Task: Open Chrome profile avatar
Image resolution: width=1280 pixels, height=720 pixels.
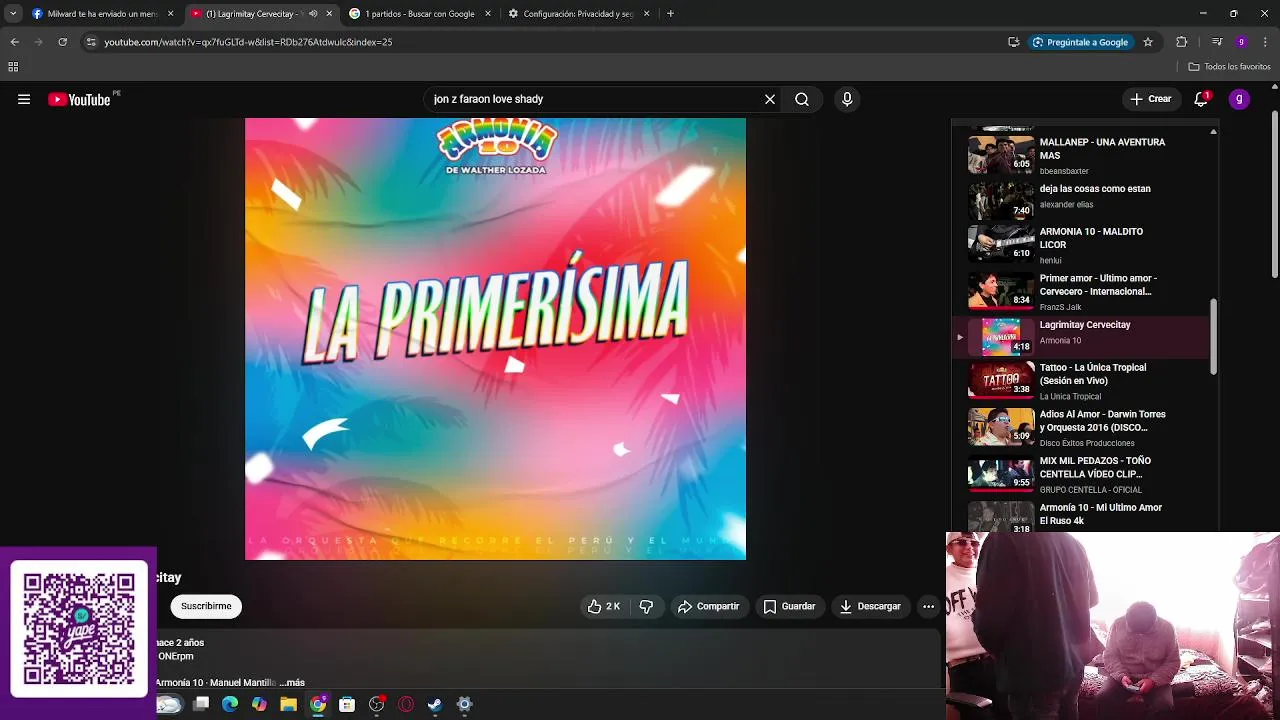Action: pyautogui.click(x=1241, y=42)
